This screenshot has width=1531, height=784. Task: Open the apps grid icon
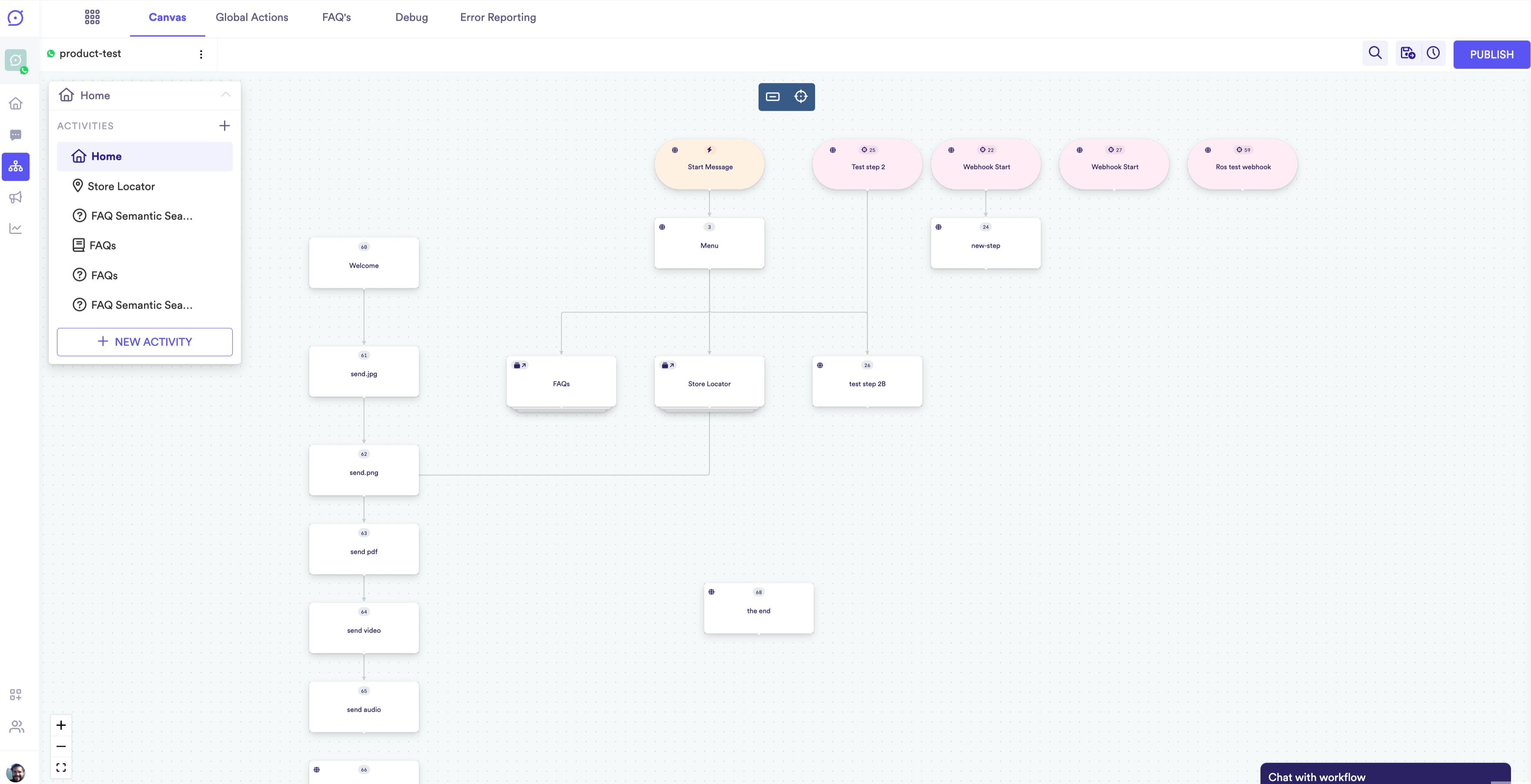[x=92, y=17]
